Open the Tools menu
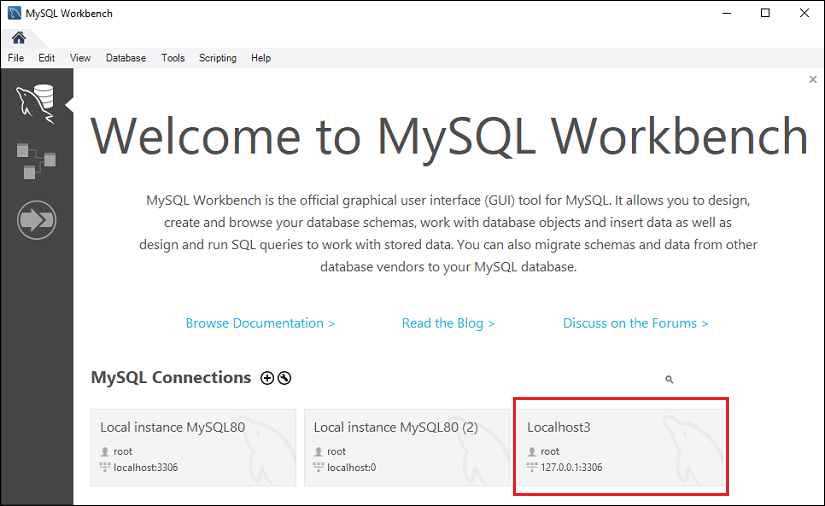 173,58
